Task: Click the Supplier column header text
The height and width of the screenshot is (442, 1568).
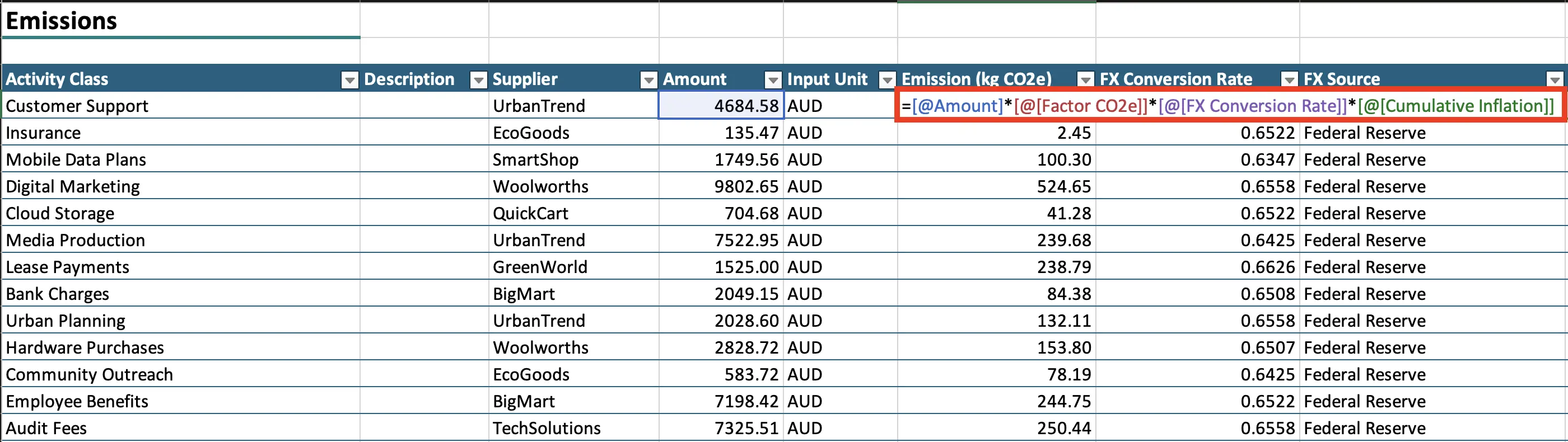Action: pos(525,79)
